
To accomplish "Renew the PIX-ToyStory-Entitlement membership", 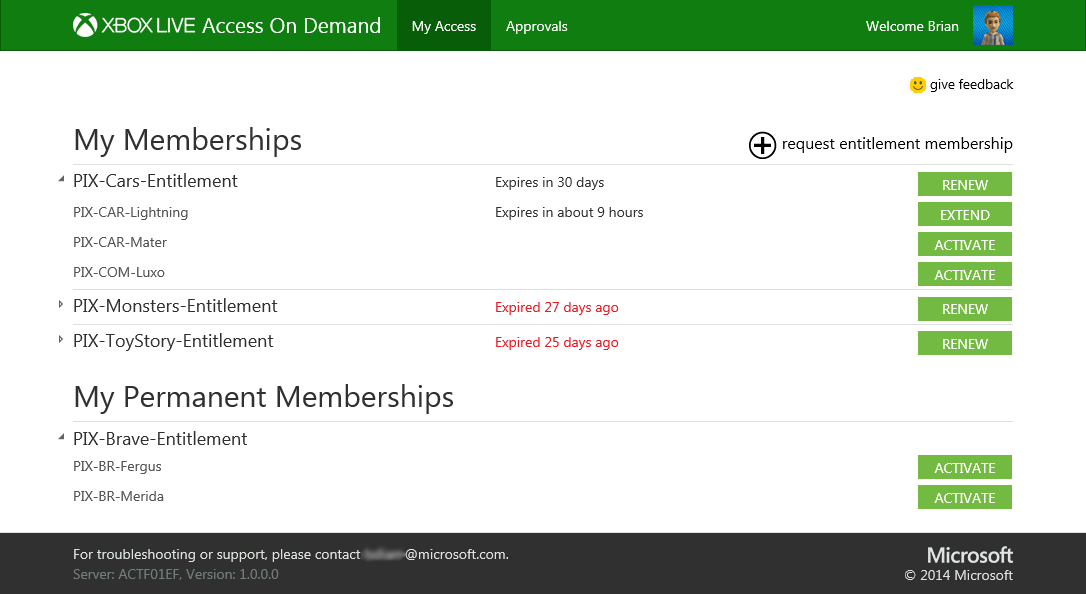I will tap(965, 343).
